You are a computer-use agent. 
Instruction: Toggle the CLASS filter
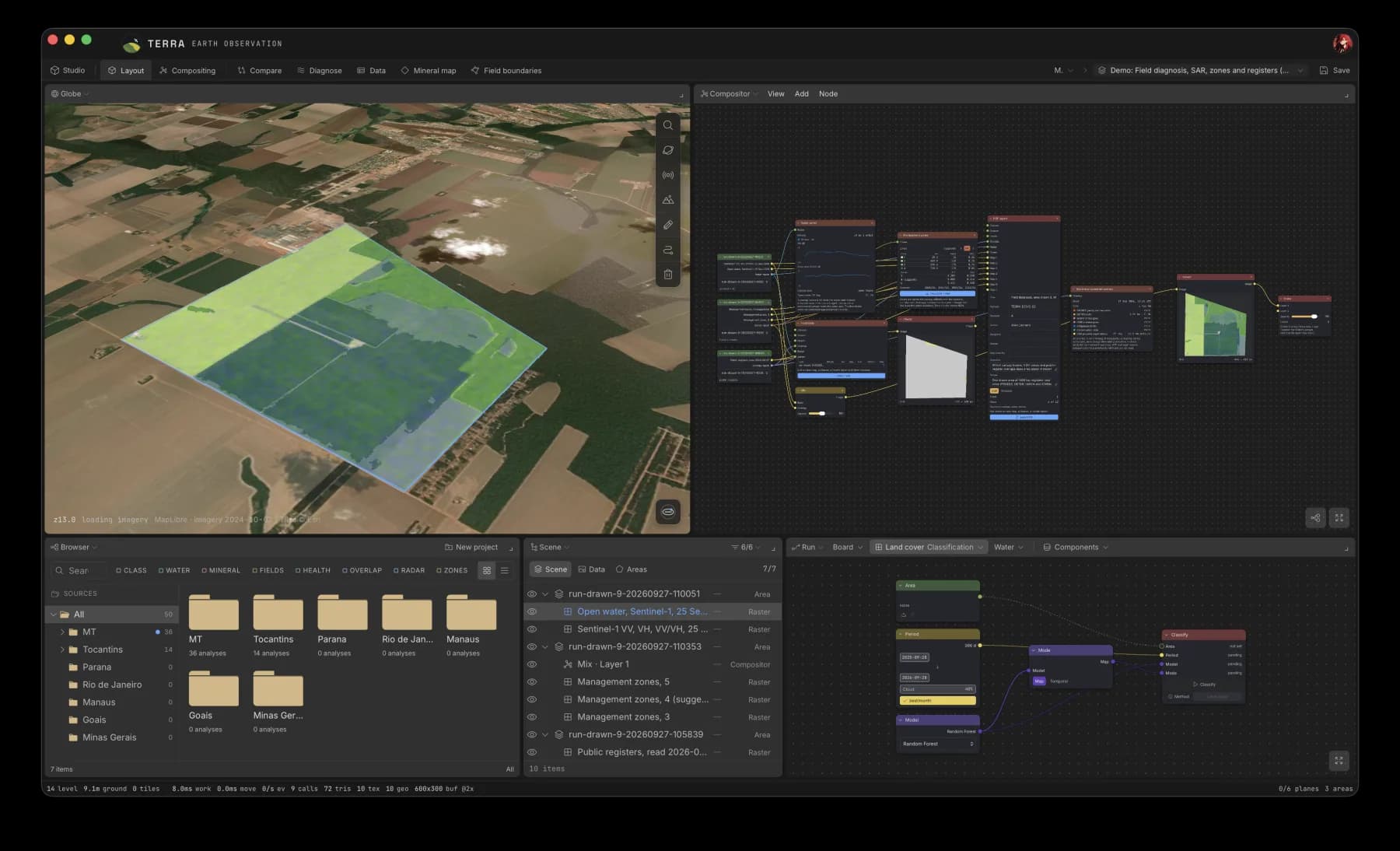click(131, 570)
